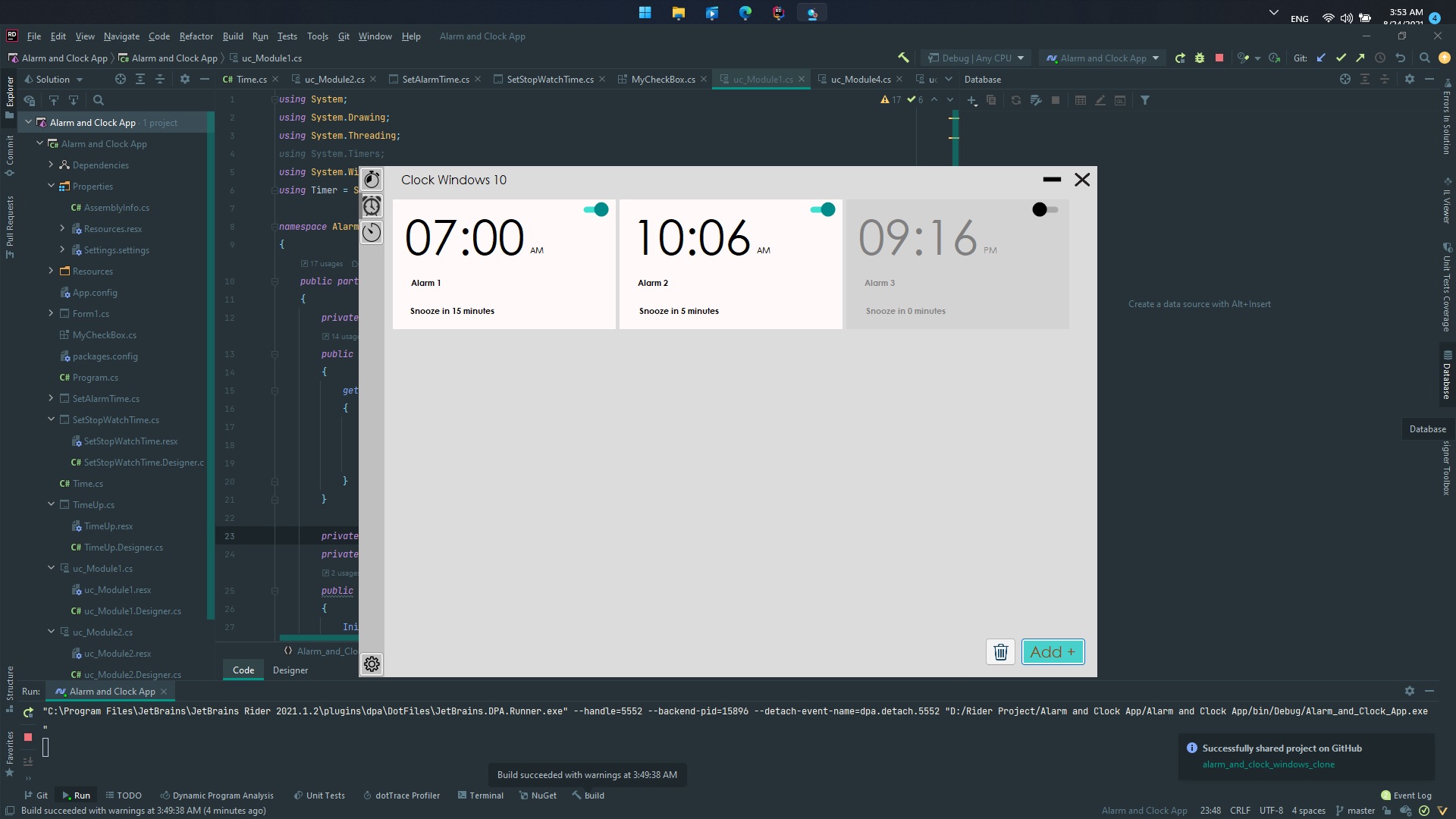Switch to the Designer tab
The image size is (1456, 819).
(290, 670)
